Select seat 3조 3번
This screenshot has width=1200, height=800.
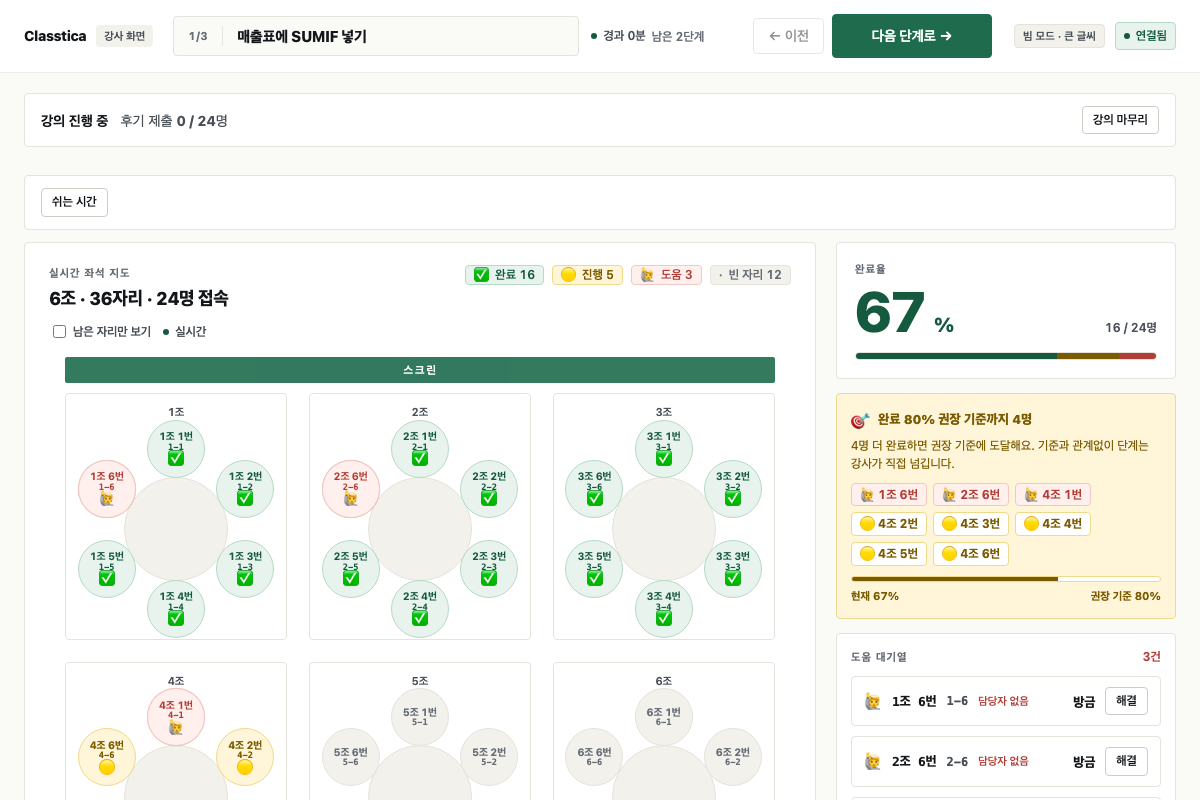733,569
